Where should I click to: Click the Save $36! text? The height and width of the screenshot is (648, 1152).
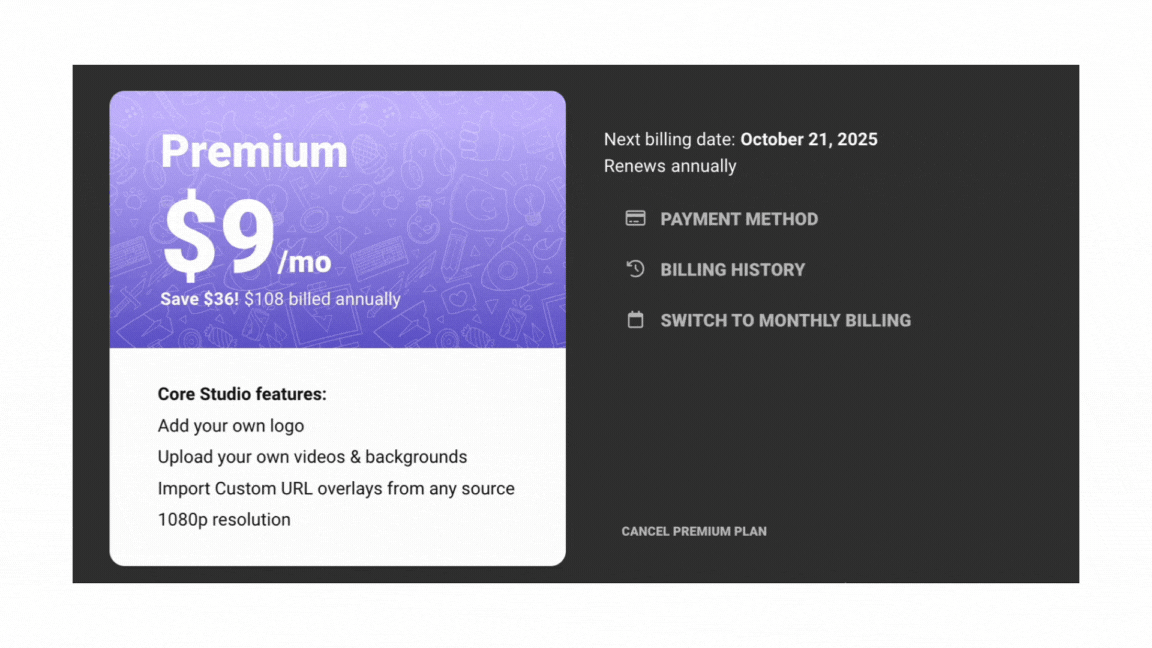click(x=200, y=299)
